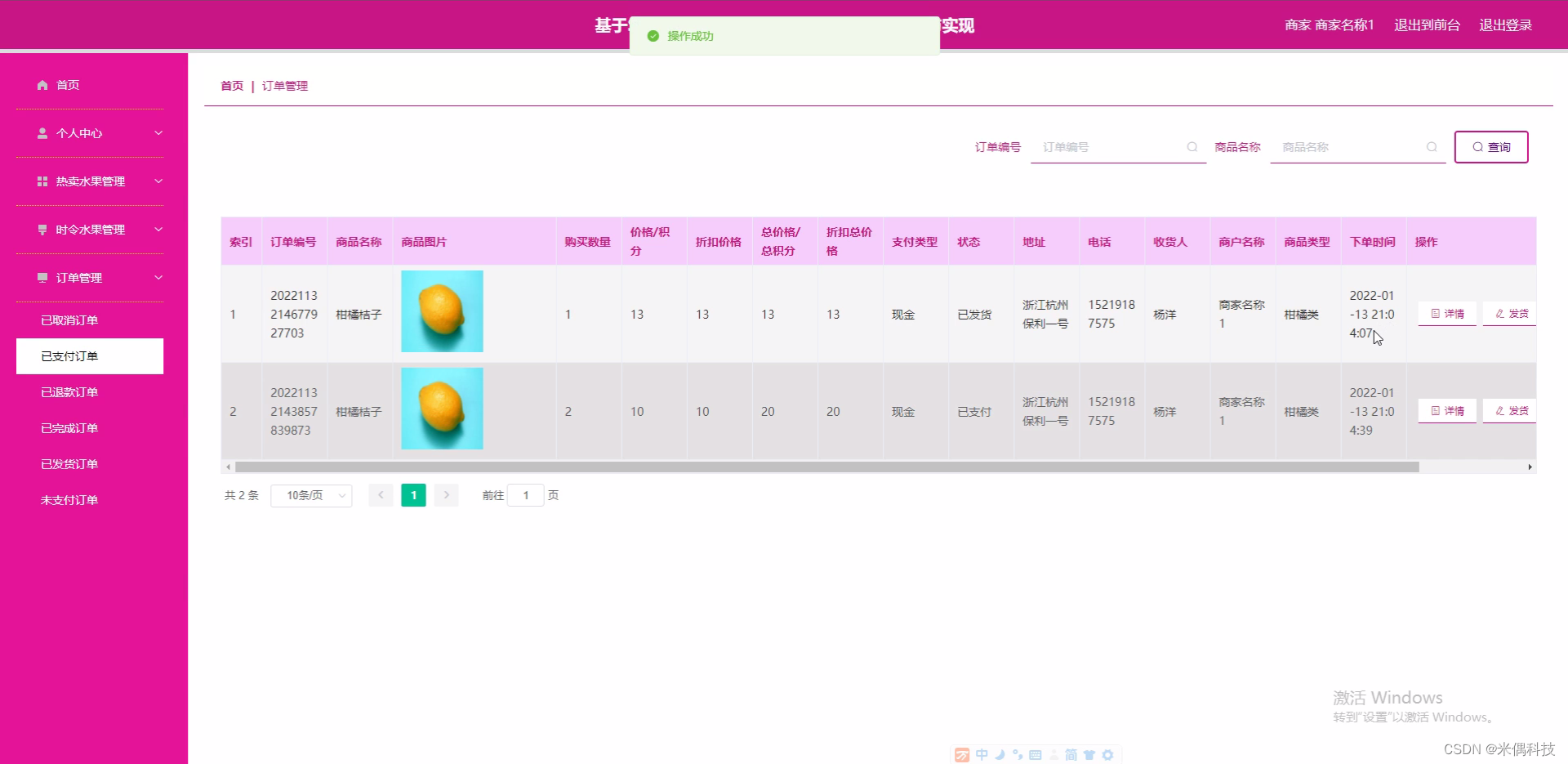Click the magnifier icon in 商品名称 search box
The width and height of the screenshot is (1568, 764).
(x=1432, y=148)
